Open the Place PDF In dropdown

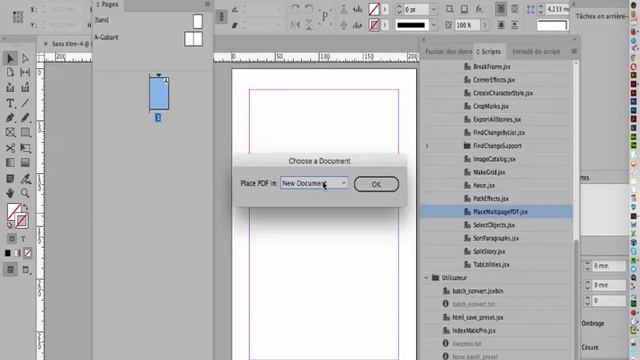tap(314, 183)
